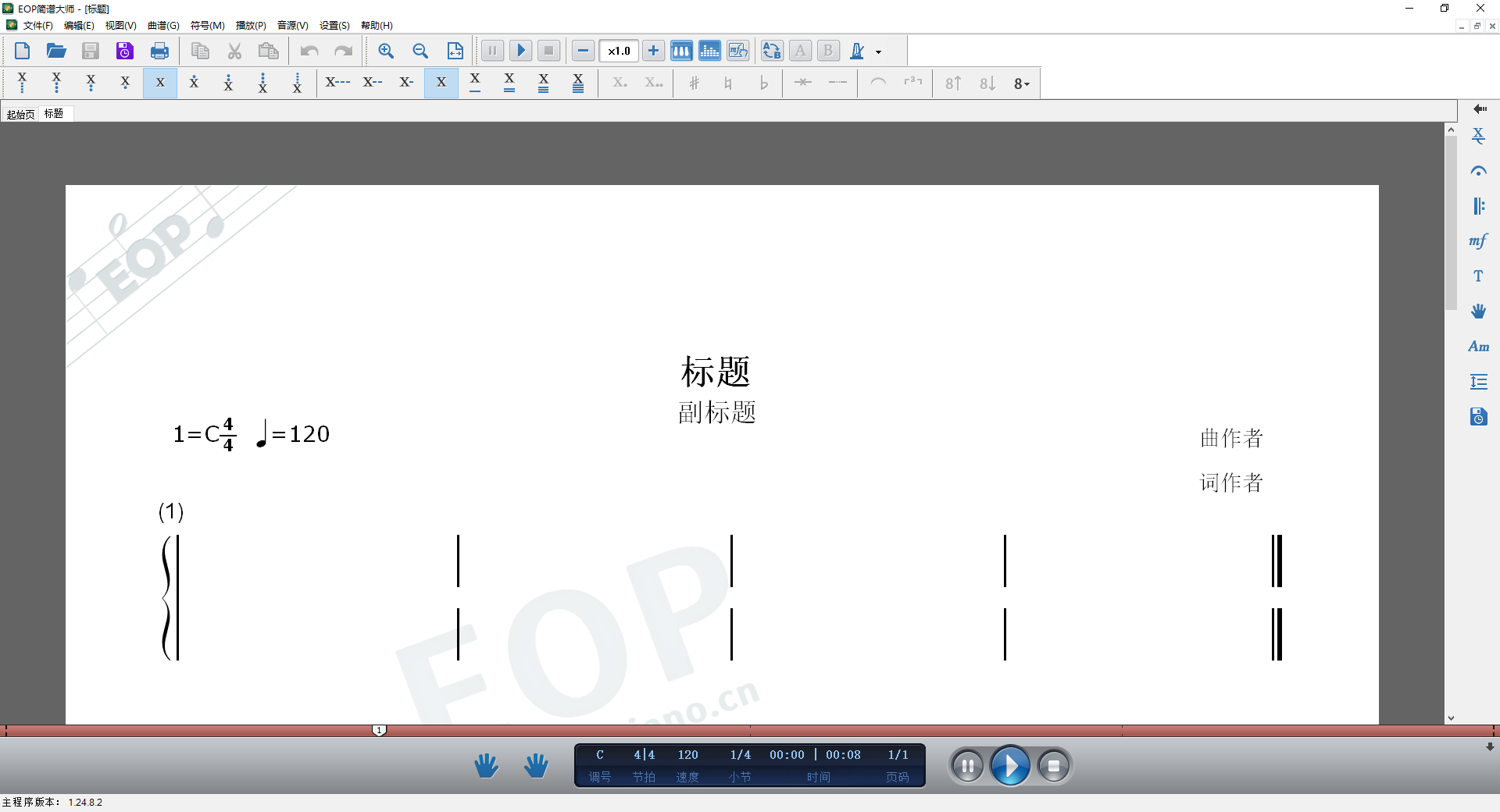Screen dimensions: 1500x812
Task: Open the 播放(P) menu
Action: click(249, 25)
